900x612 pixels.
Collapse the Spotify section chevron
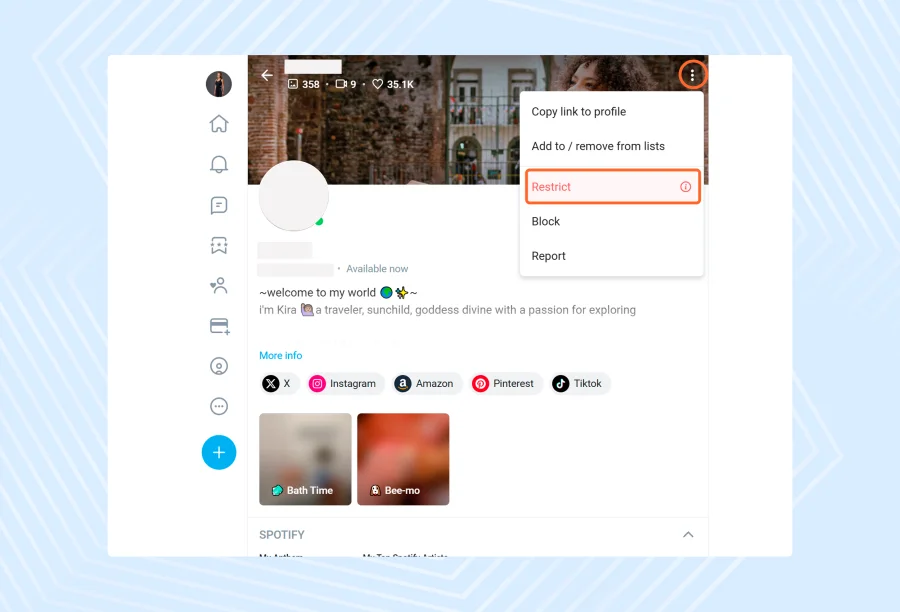(688, 534)
